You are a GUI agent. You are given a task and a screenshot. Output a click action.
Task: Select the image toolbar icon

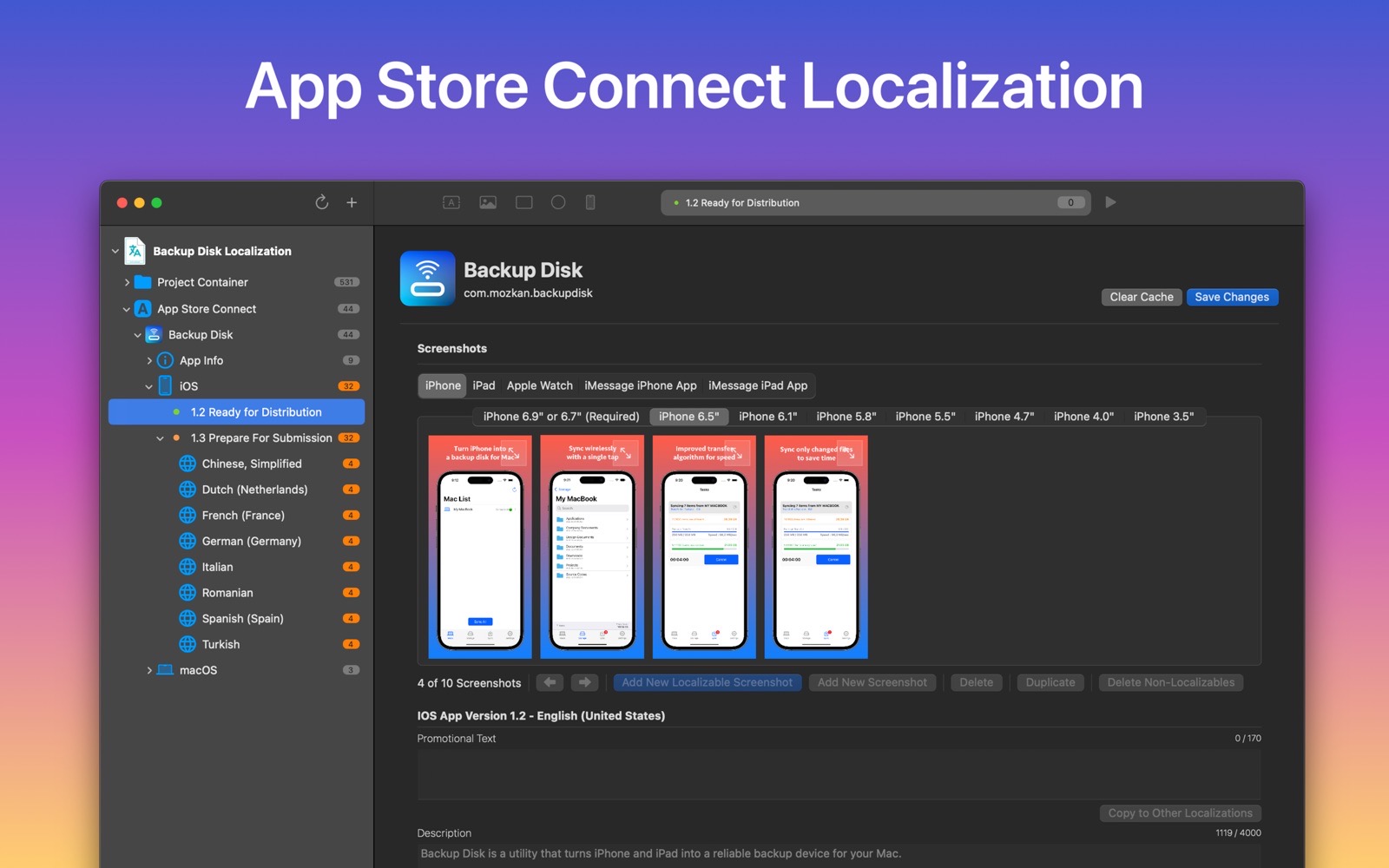tap(488, 202)
